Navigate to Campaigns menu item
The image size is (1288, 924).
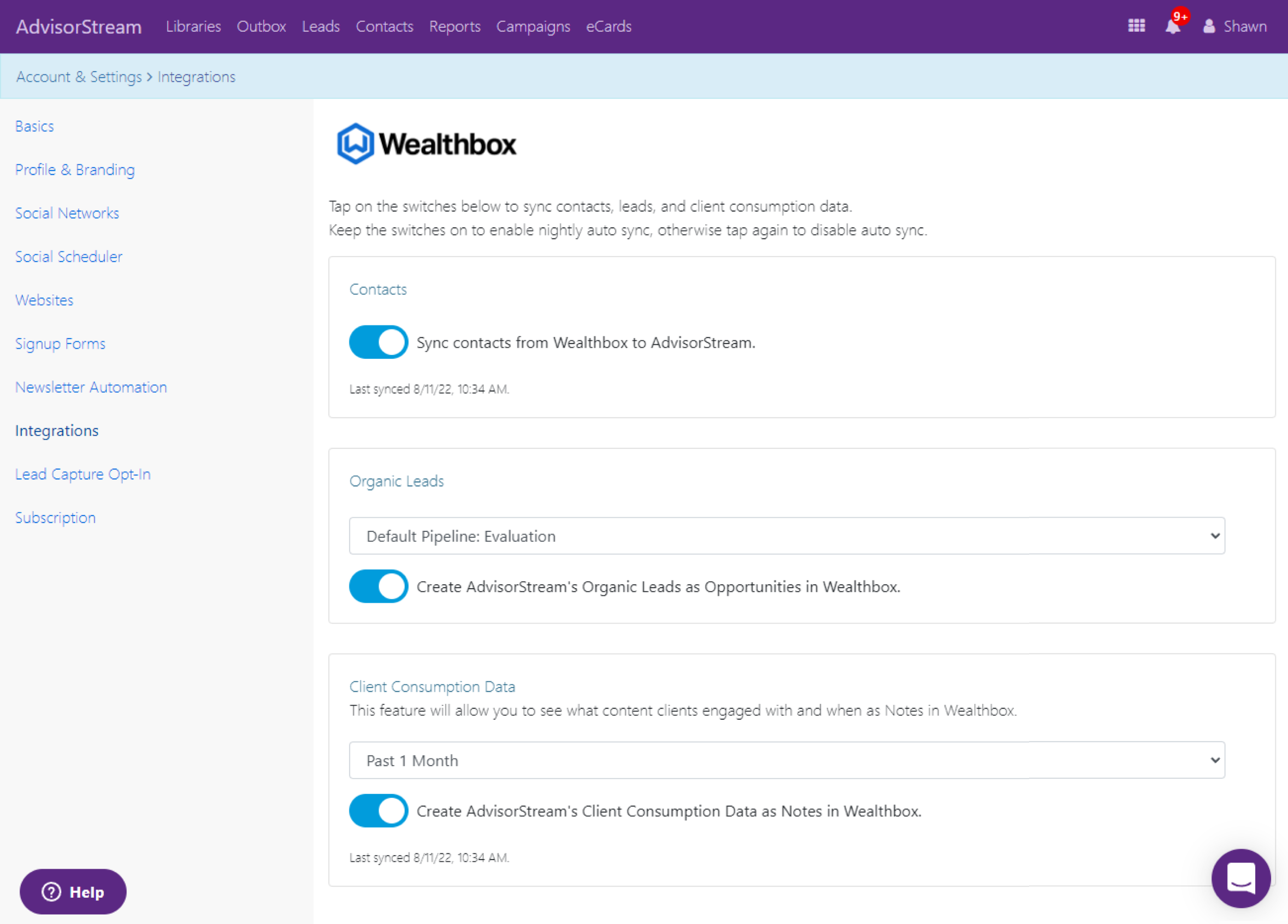tap(532, 27)
